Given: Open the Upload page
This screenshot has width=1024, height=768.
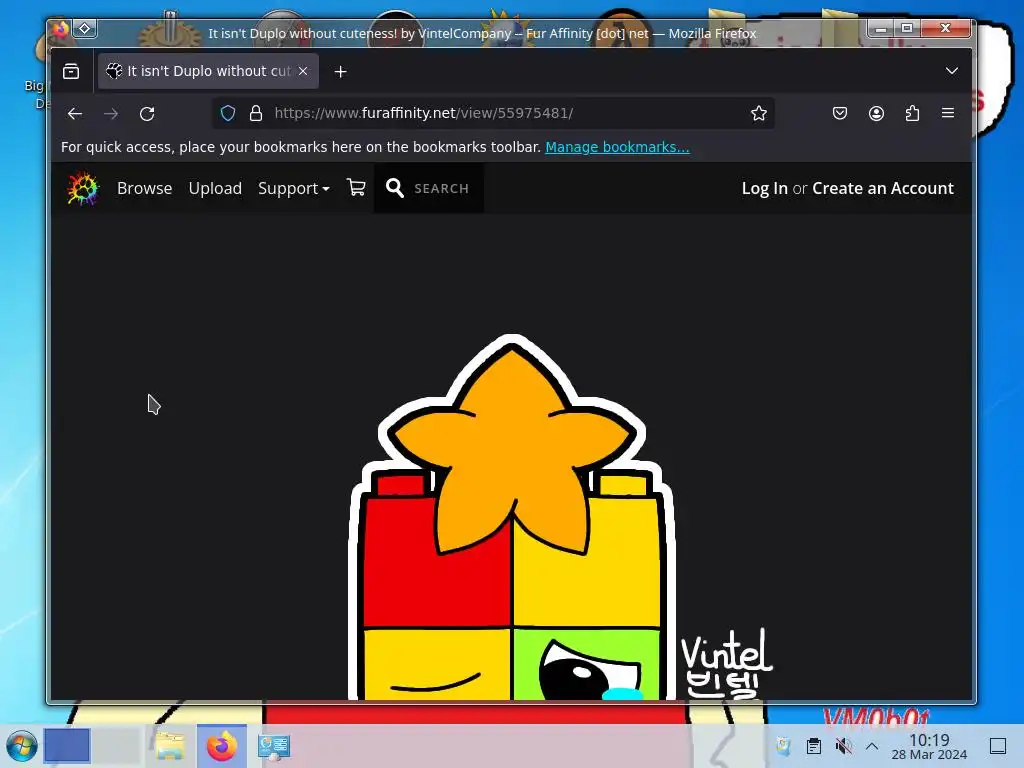Looking at the screenshot, I should click(x=215, y=188).
